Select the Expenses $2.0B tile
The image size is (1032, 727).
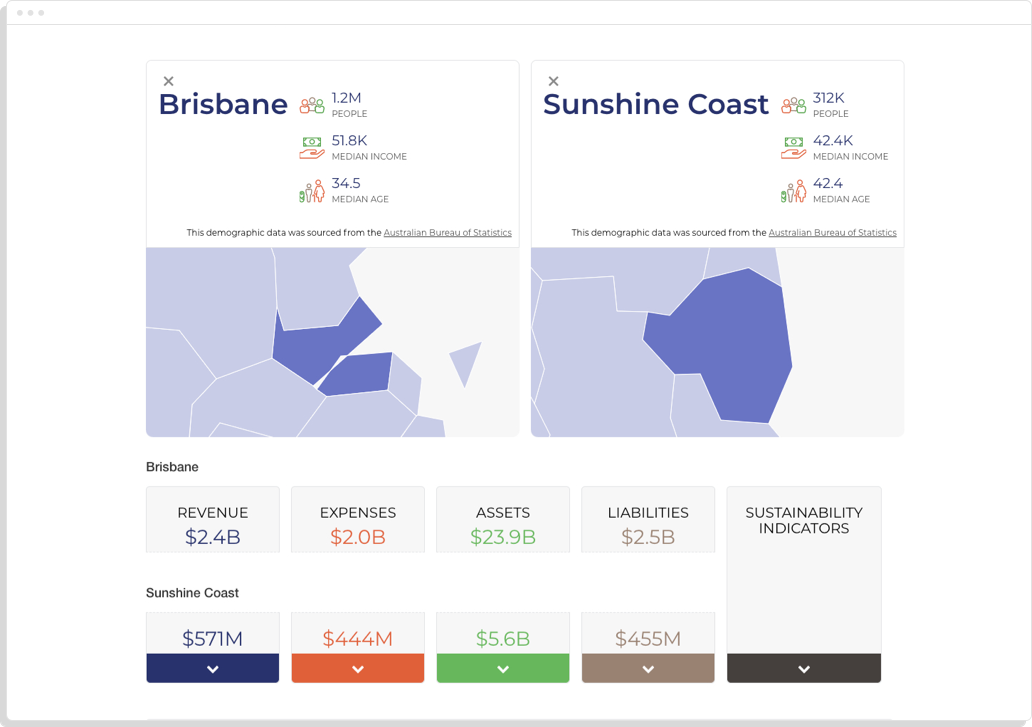click(x=357, y=519)
